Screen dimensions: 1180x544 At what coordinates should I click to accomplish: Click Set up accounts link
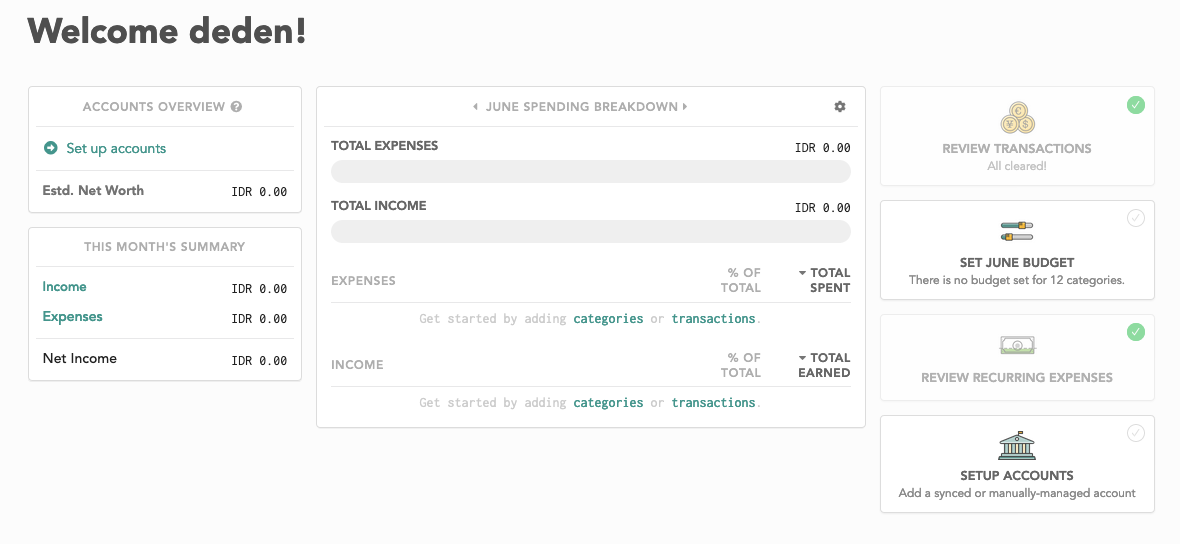coord(116,148)
